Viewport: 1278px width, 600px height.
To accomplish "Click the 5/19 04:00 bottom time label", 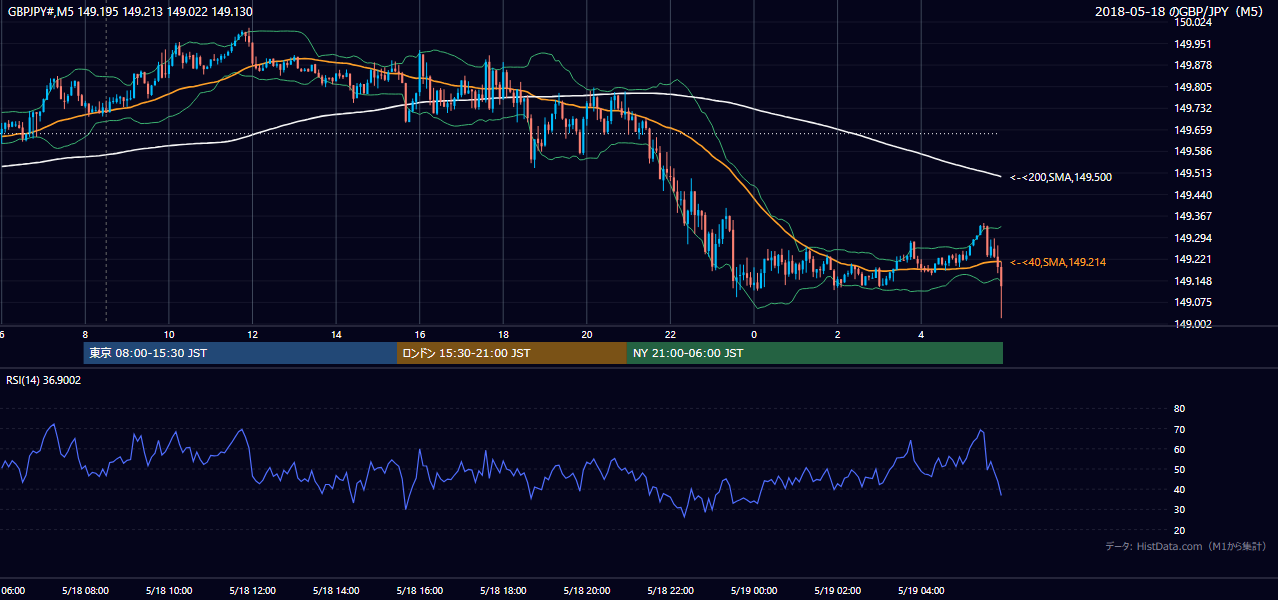I will pyautogui.click(x=921, y=591).
